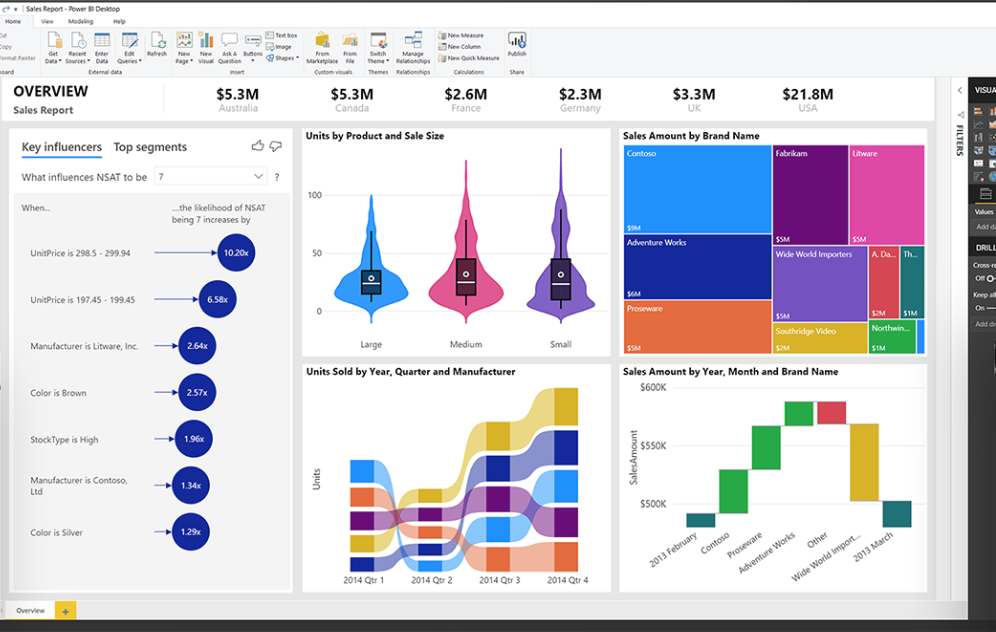Switch to Key influencers tab
996x632 pixels.
[62, 147]
